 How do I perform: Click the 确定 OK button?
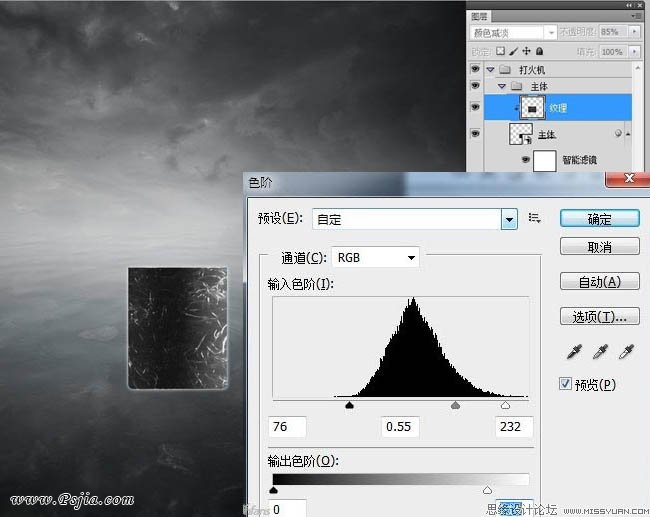(x=599, y=218)
